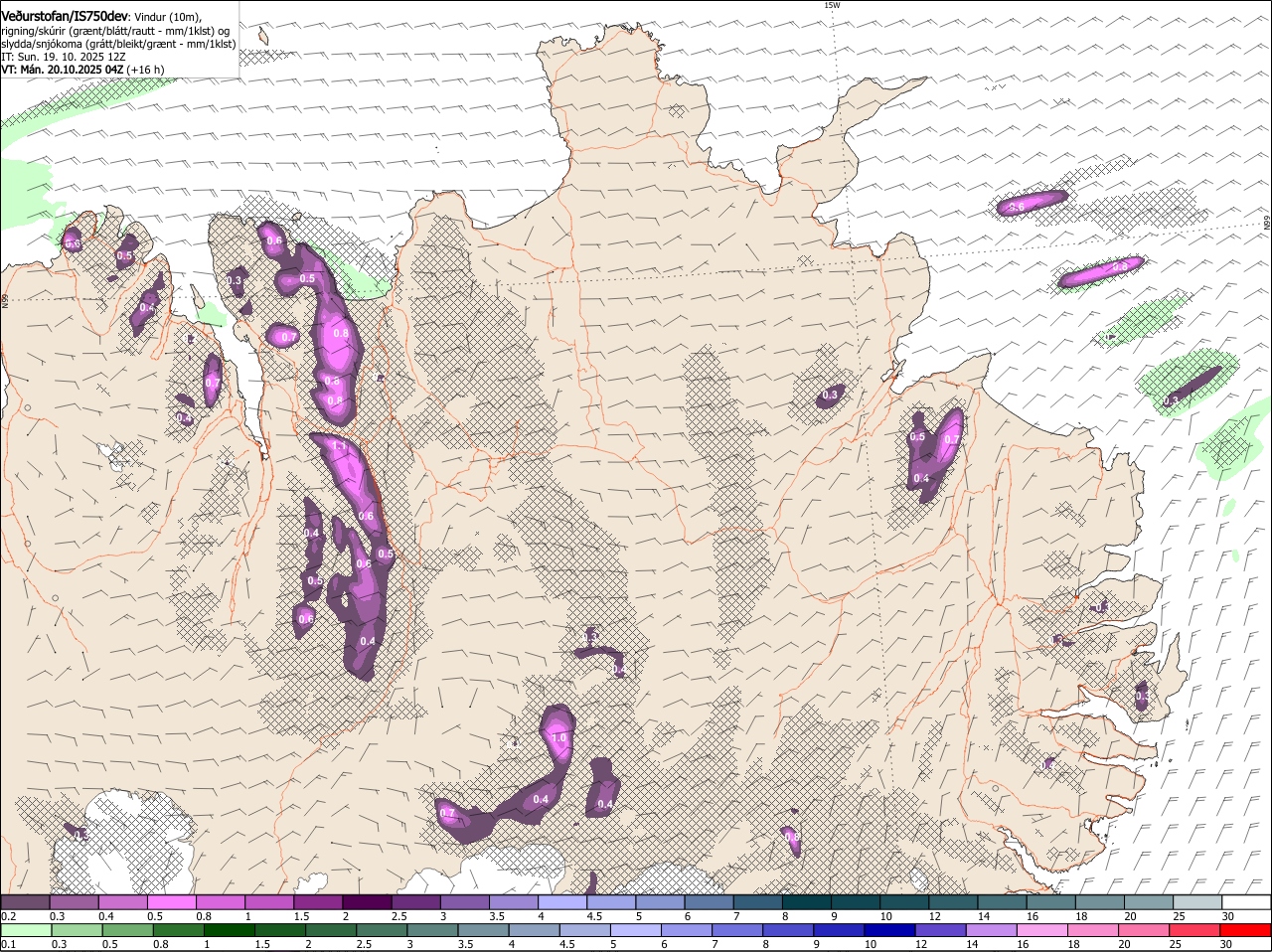
Task: Select the 'VT: Mán. 20.10.2025 04Z' valid time
Action: [x=61, y=70]
